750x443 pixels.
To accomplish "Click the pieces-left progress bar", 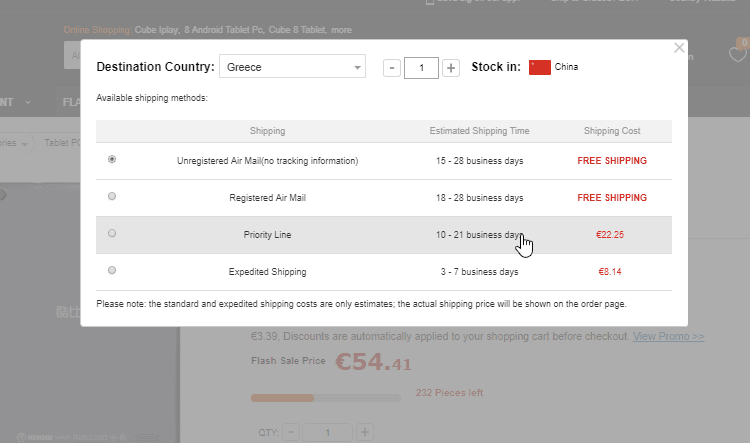I will tap(325, 398).
